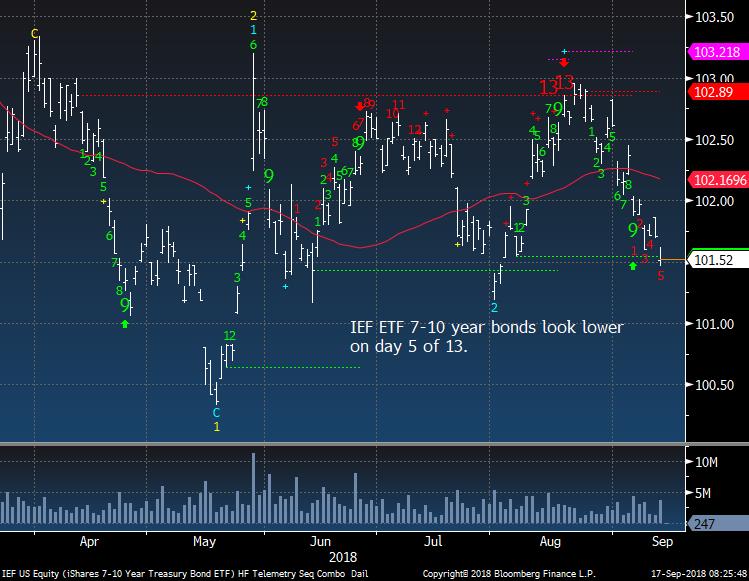
Task: Select the 100.50 price axis label
Action: (714, 385)
